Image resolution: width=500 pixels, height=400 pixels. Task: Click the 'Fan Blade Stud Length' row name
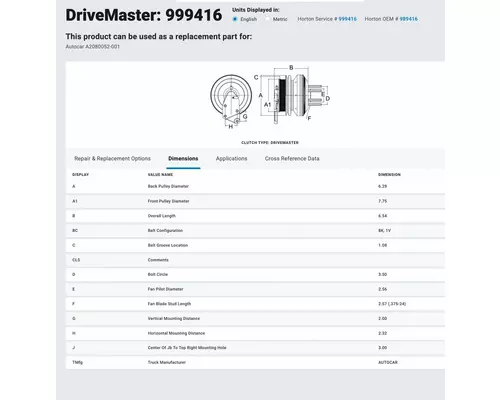(169, 304)
